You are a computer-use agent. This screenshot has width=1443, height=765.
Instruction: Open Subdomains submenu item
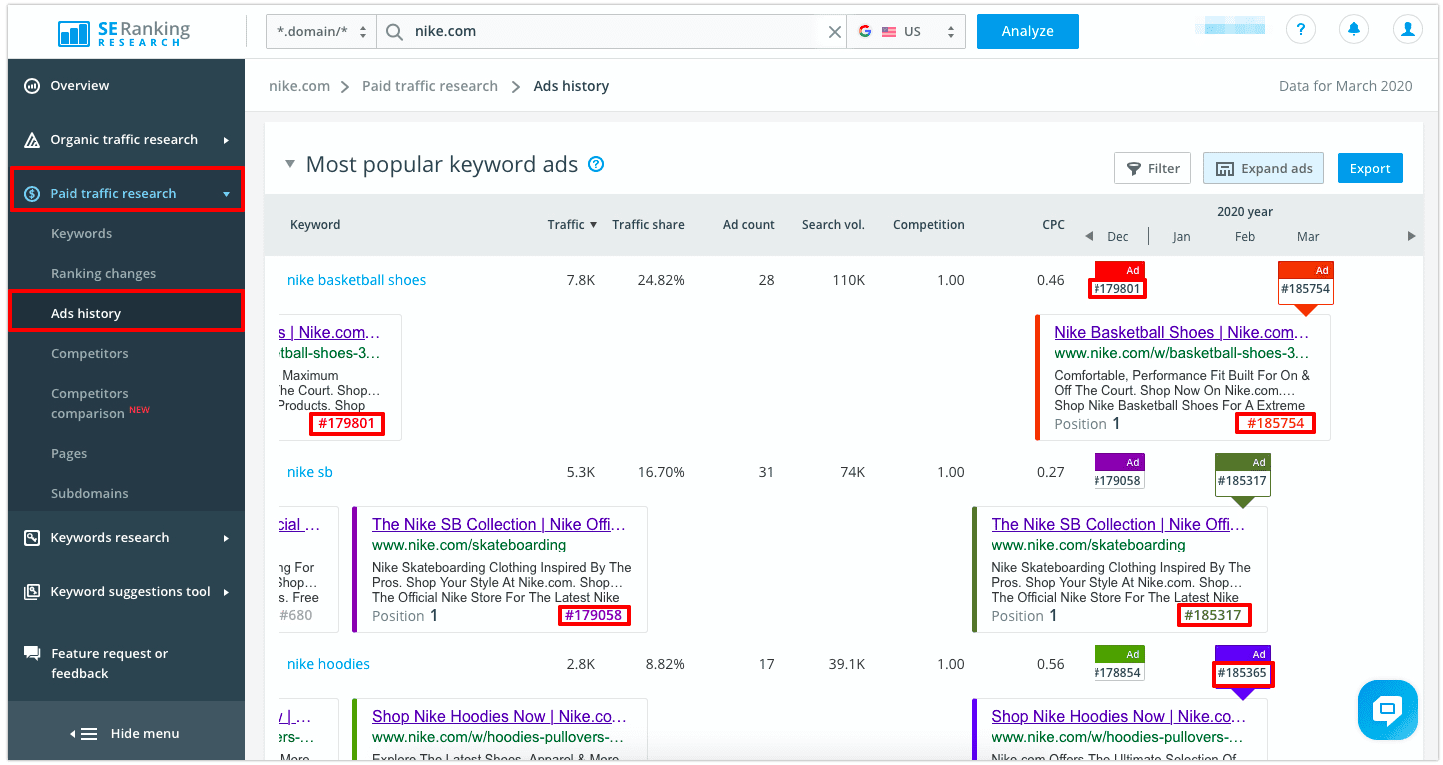click(90, 494)
